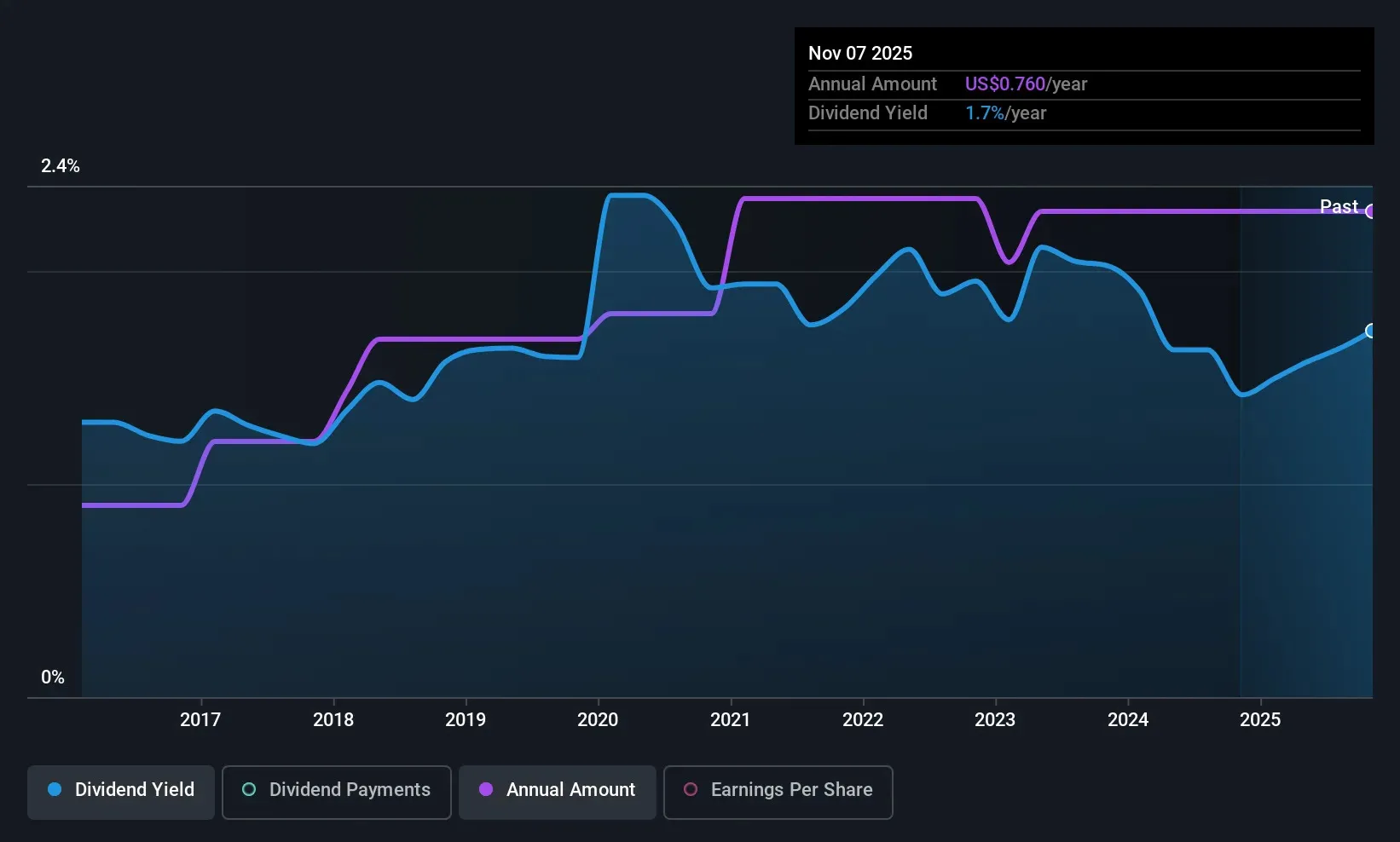Click the 2.4% y-axis maximum label
1400x842 pixels.
[60, 165]
